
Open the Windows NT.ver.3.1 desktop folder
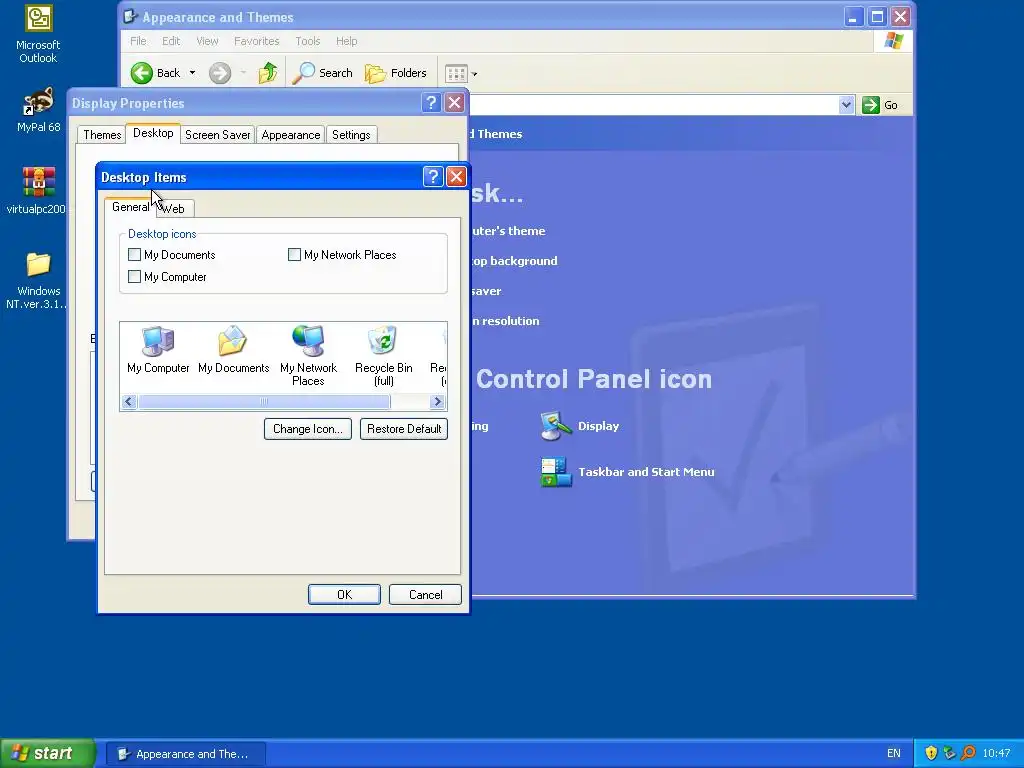point(38,281)
